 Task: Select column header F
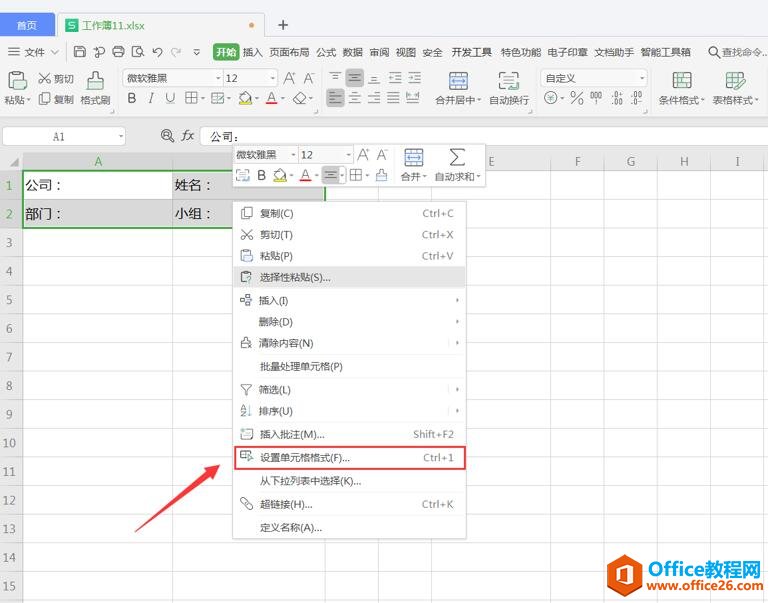(577, 161)
